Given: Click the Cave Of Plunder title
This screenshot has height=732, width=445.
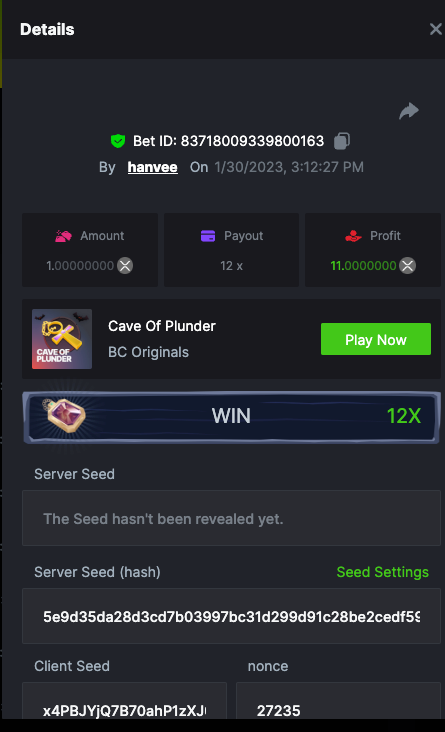Looking at the screenshot, I should [162, 326].
